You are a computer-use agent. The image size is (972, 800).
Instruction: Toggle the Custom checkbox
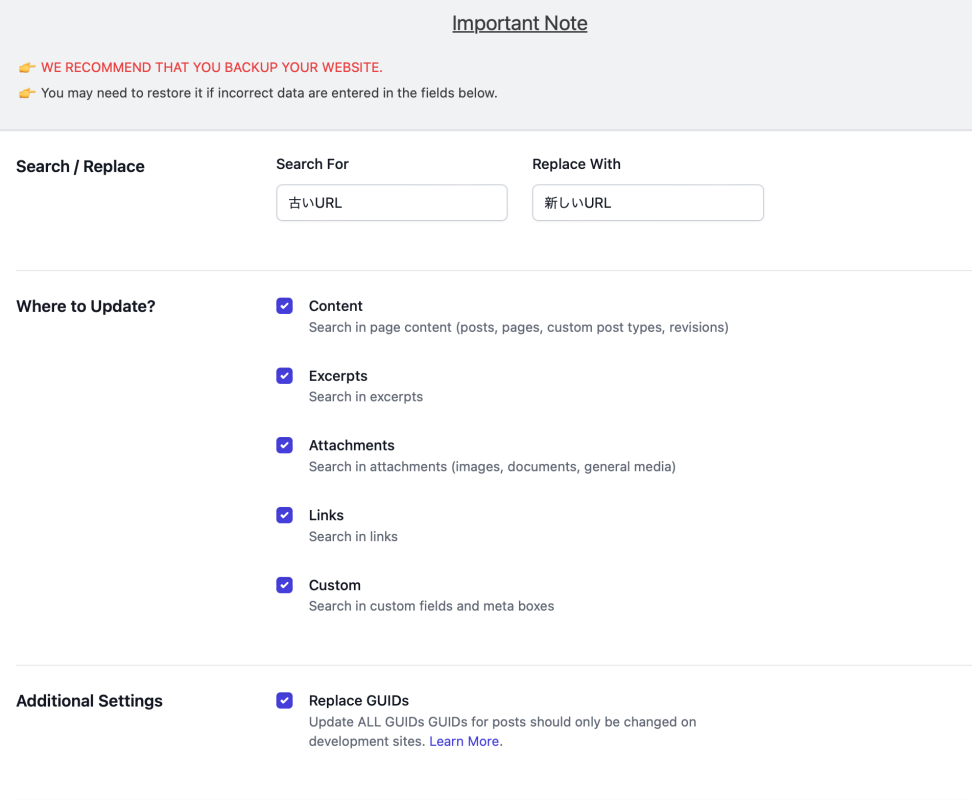coord(285,585)
